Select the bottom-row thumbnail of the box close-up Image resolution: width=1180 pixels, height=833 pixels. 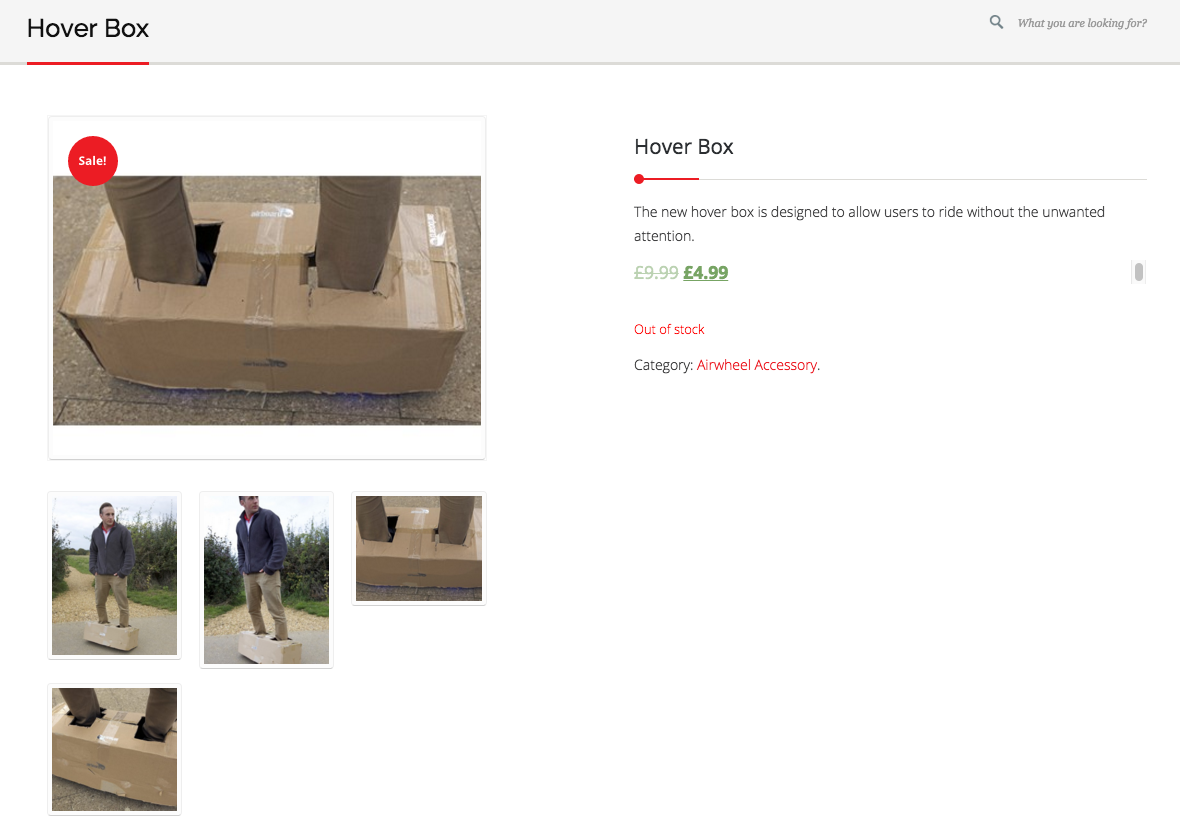click(x=114, y=749)
